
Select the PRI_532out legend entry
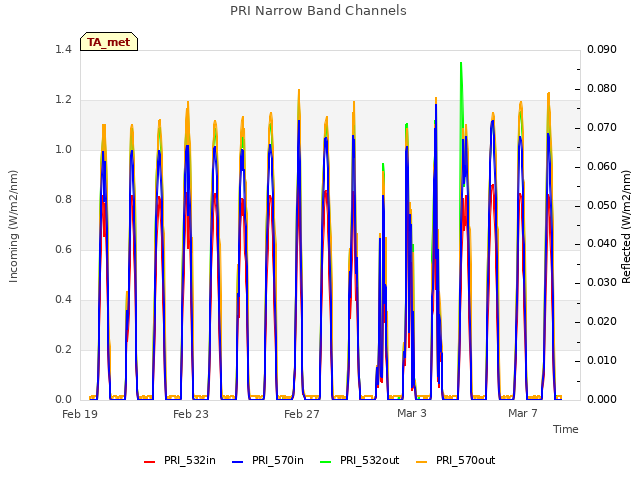point(360,460)
